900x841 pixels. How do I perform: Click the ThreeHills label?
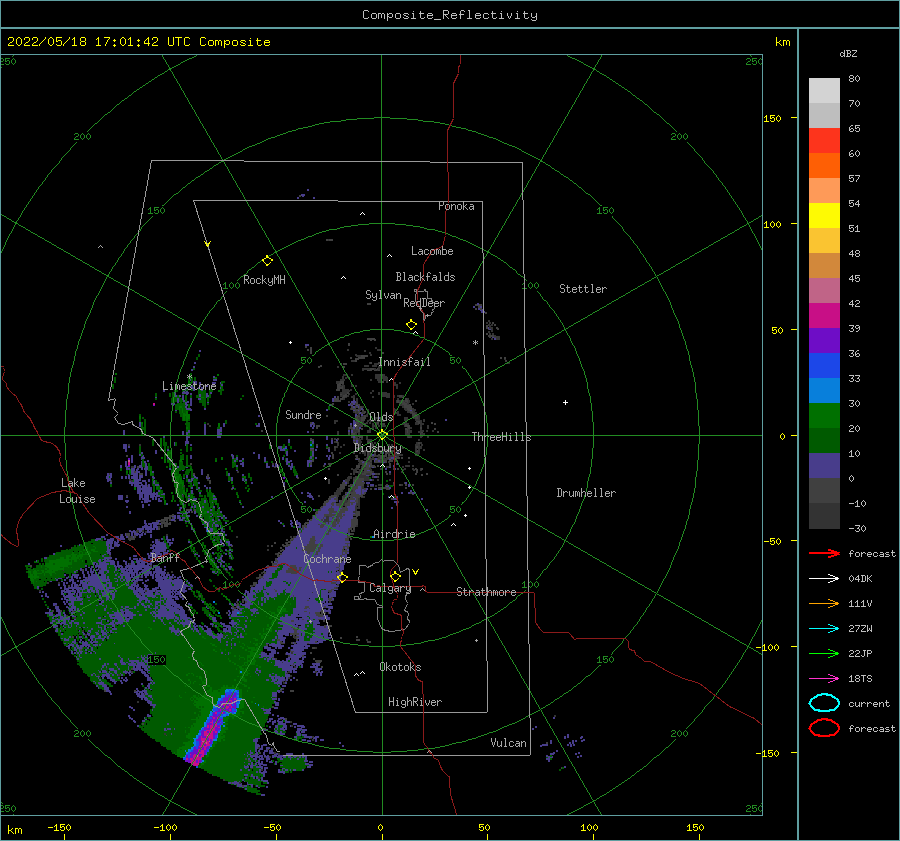point(501,437)
